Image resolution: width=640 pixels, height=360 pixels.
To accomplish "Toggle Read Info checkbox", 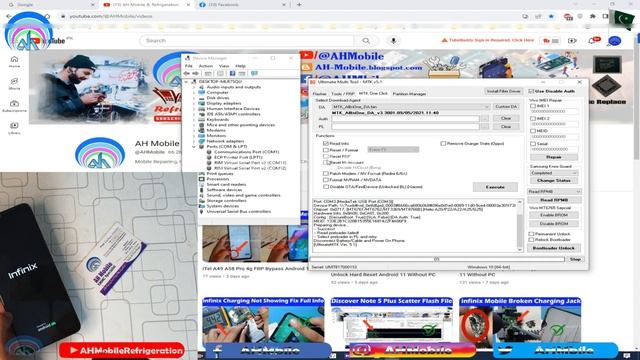I will [326, 144].
